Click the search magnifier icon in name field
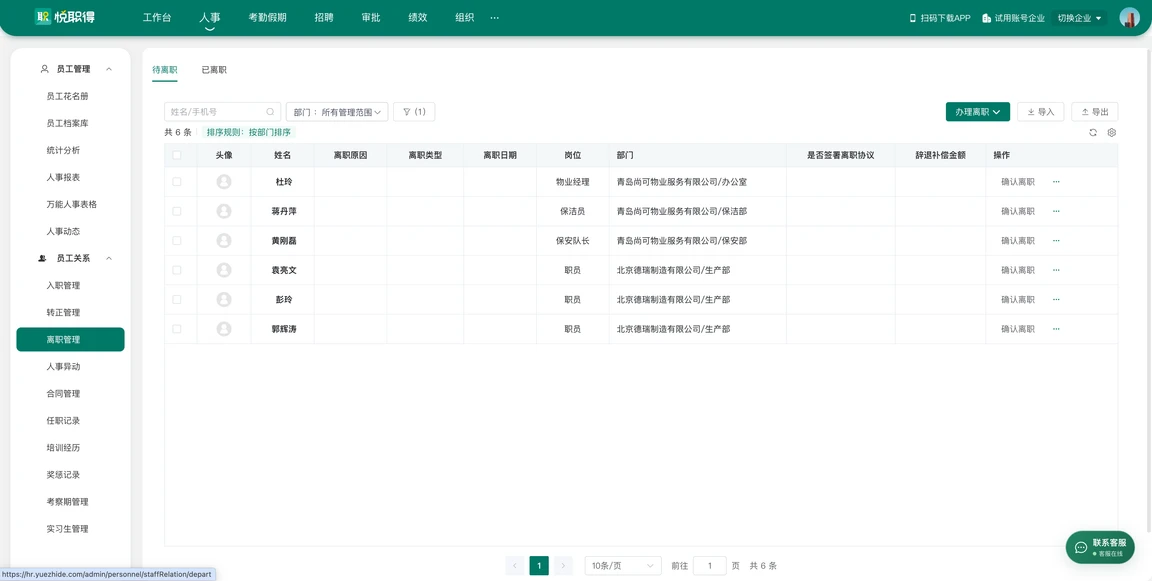Screen dimensions: 1152x581 tap(270, 112)
